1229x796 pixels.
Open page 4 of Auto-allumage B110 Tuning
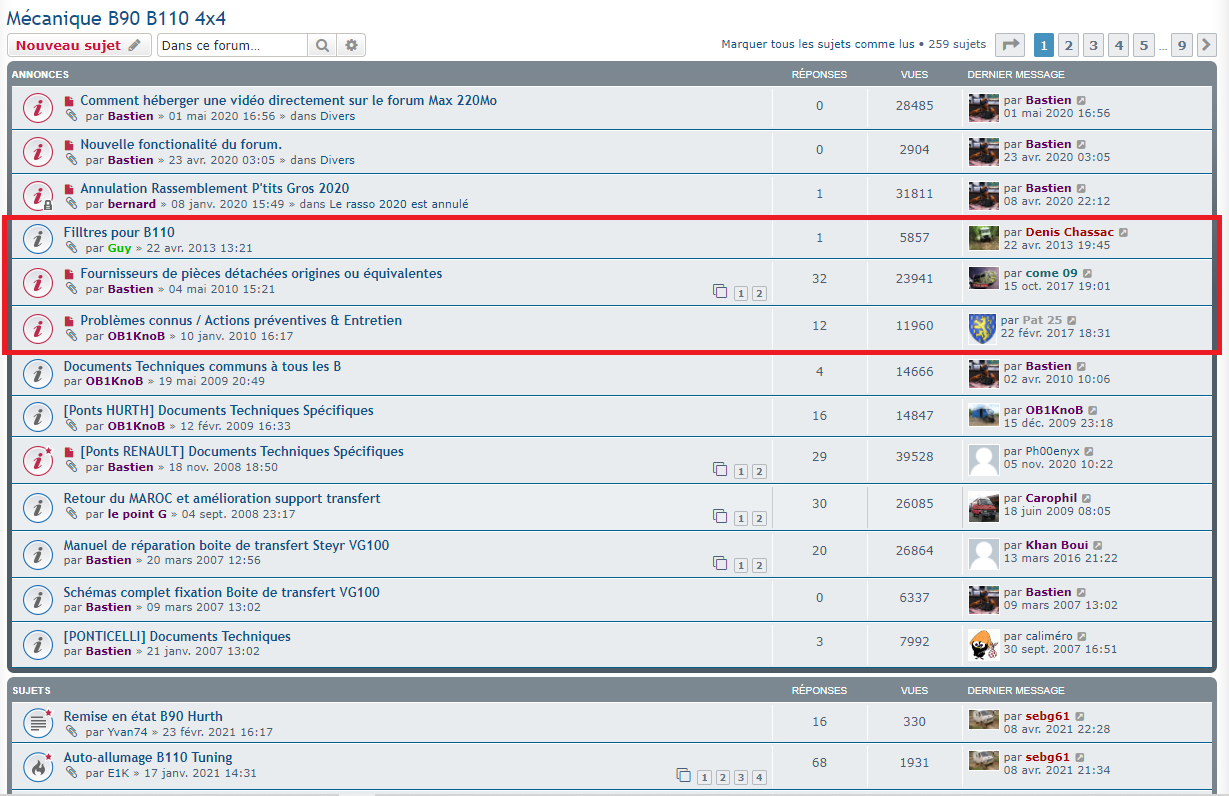[x=759, y=777]
